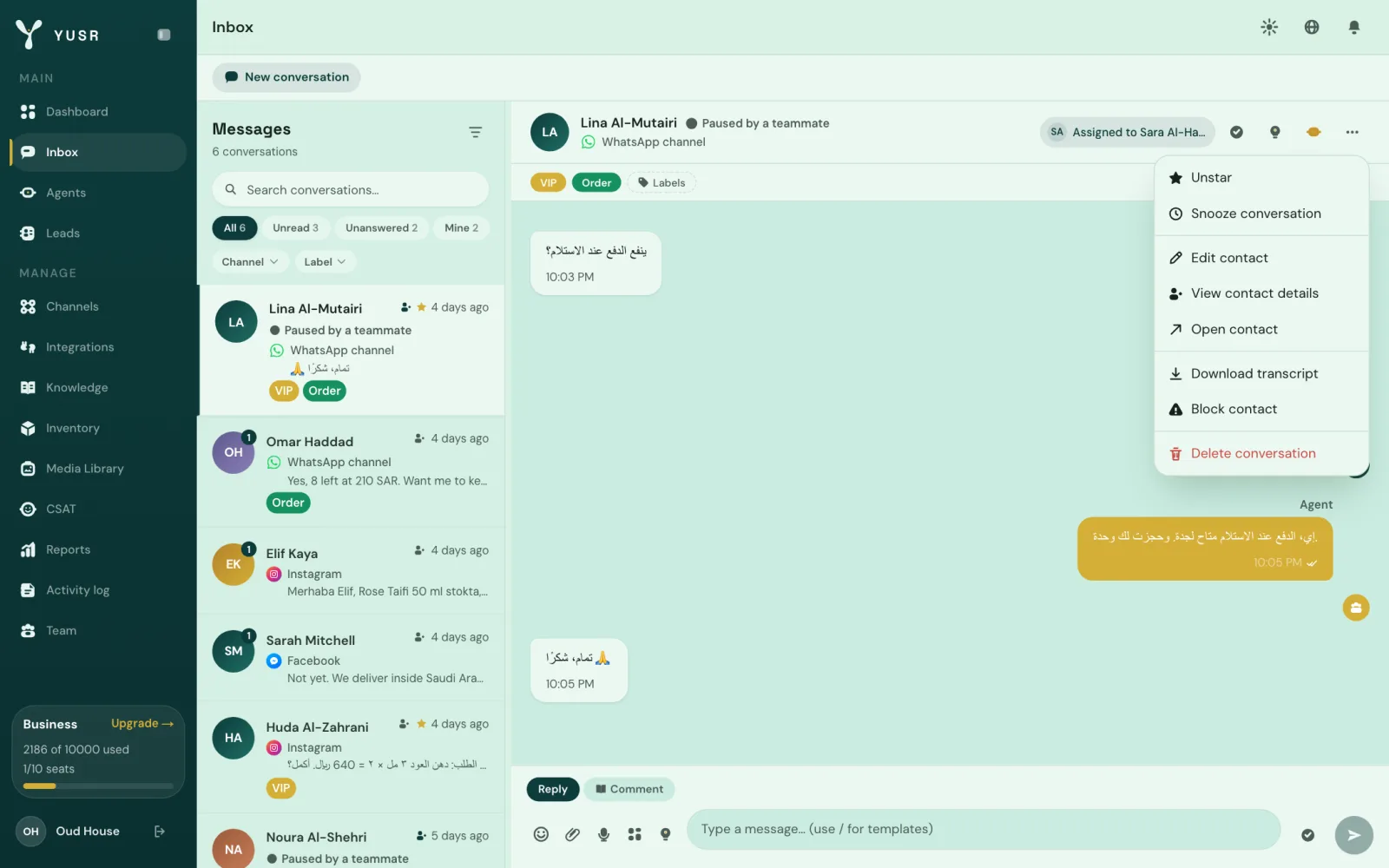Screen dimensions: 1389x868
Task: Click the orange status icon in header
Action: click(x=1313, y=132)
